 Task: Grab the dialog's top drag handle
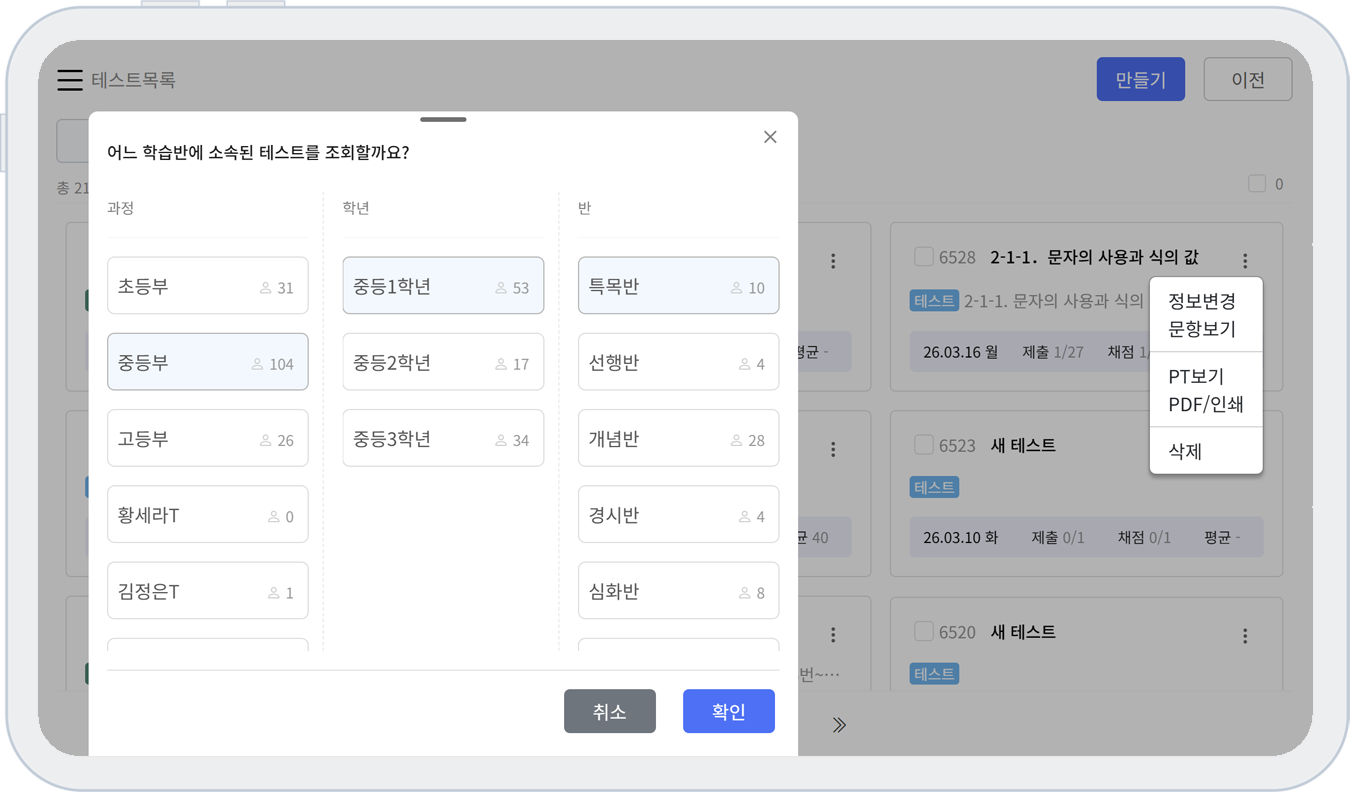coord(443,120)
